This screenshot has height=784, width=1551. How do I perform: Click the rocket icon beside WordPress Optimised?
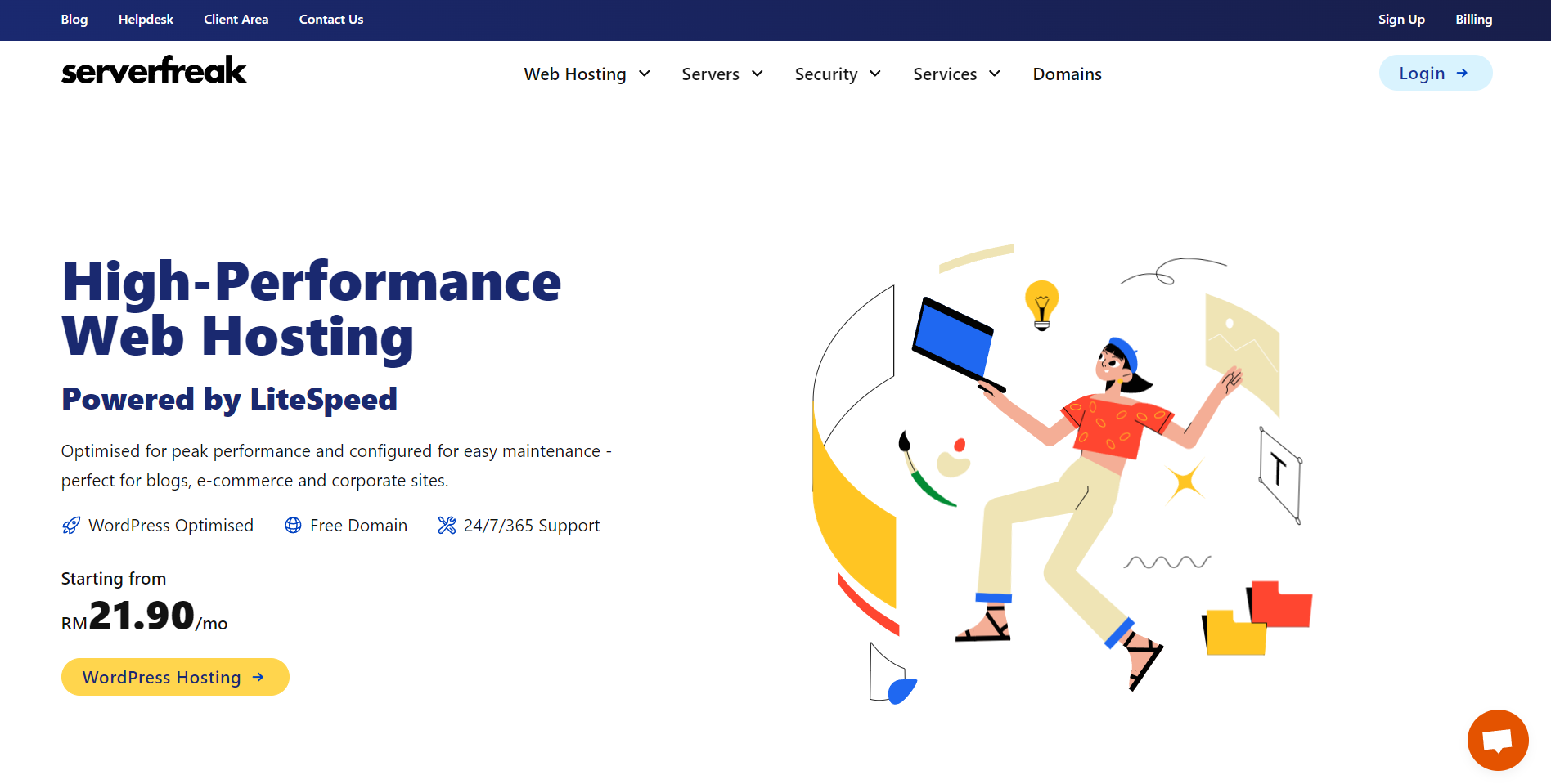[x=71, y=526]
